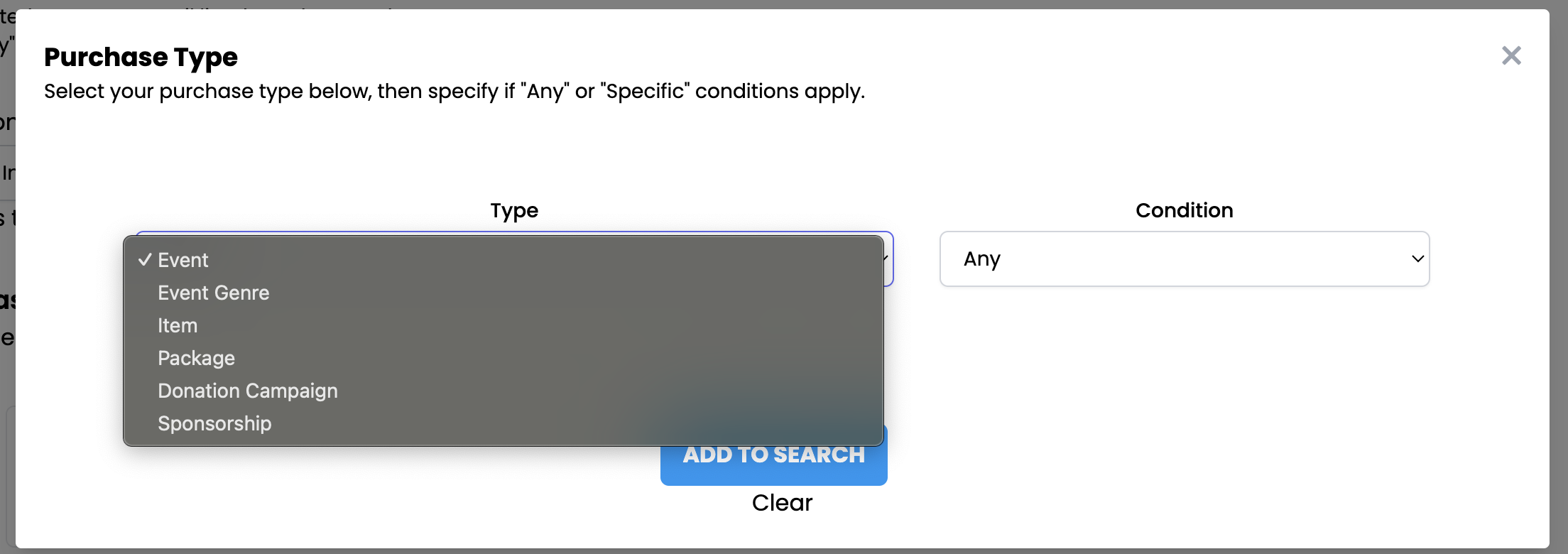Viewport: 1568px width, 554px height.
Task: Click the Condition dropdown chevron arrow
Action: coord(1417,259)
